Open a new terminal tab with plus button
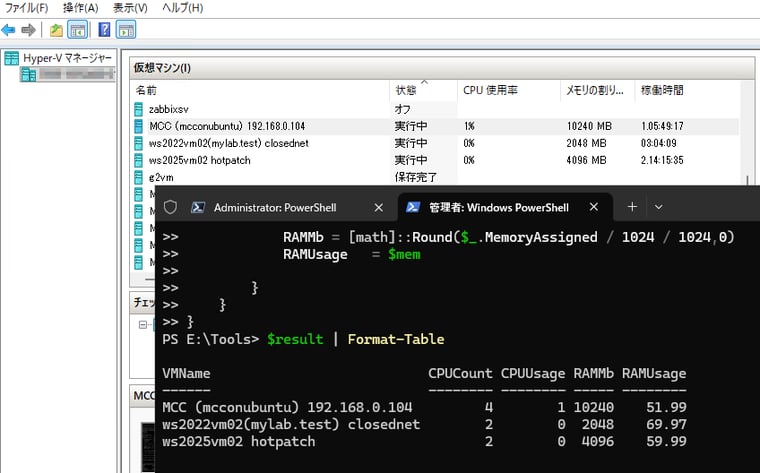This screenshot has height=473, width=760. tap(632, 207)
